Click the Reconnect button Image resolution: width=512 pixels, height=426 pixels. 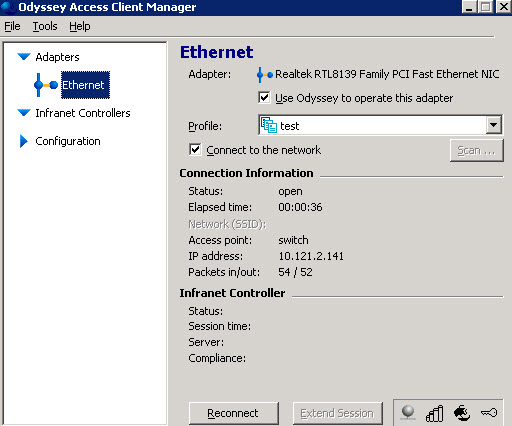coord(233,413)
